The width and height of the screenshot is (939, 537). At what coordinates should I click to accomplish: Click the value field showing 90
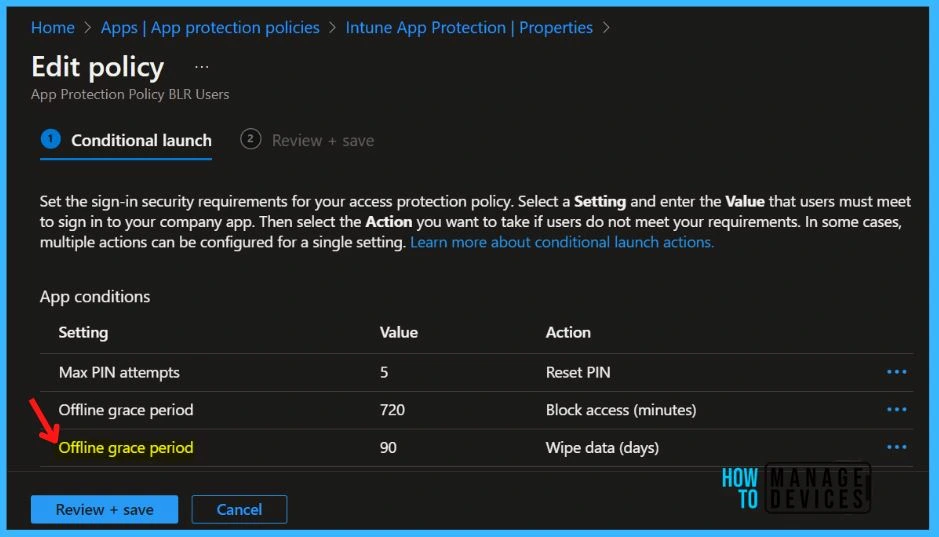coord(388,447)
